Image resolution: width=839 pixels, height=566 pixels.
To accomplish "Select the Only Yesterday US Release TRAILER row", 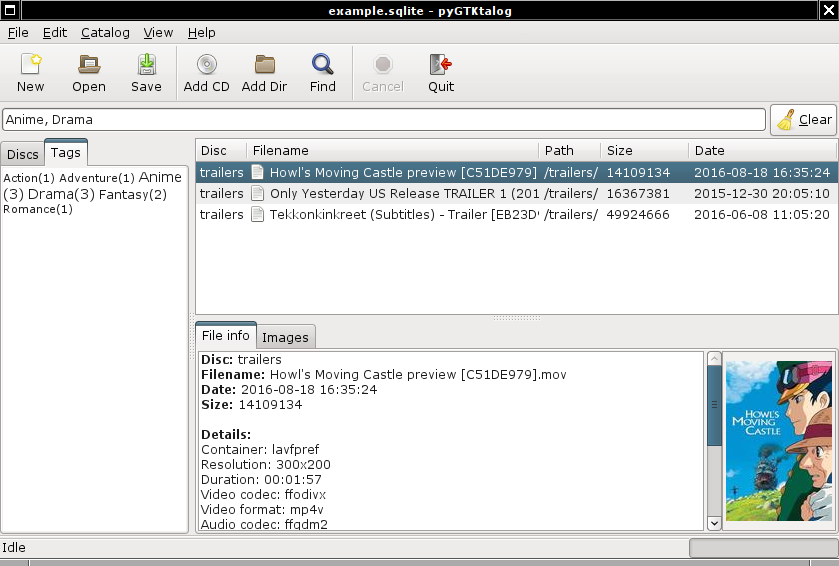I will (x=516, y=193).
